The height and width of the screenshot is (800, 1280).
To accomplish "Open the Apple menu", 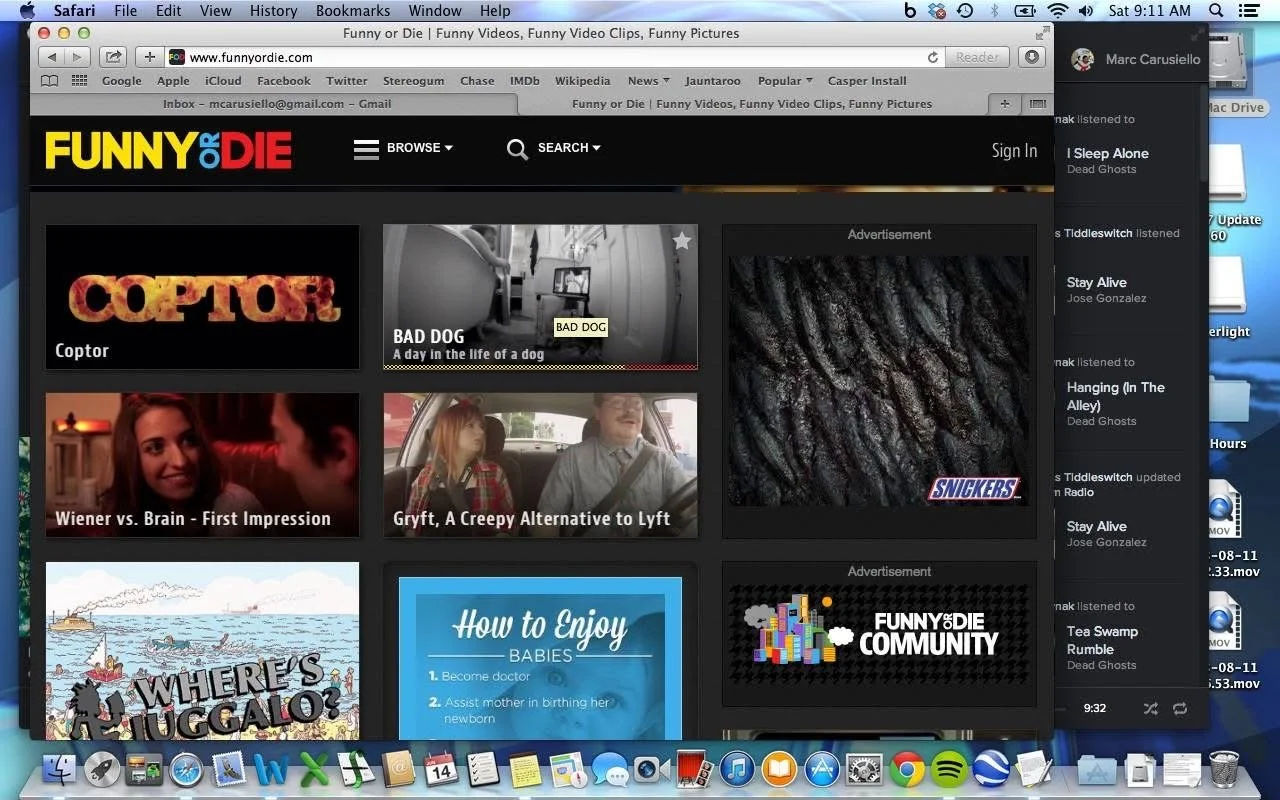I will click(27, 10).
